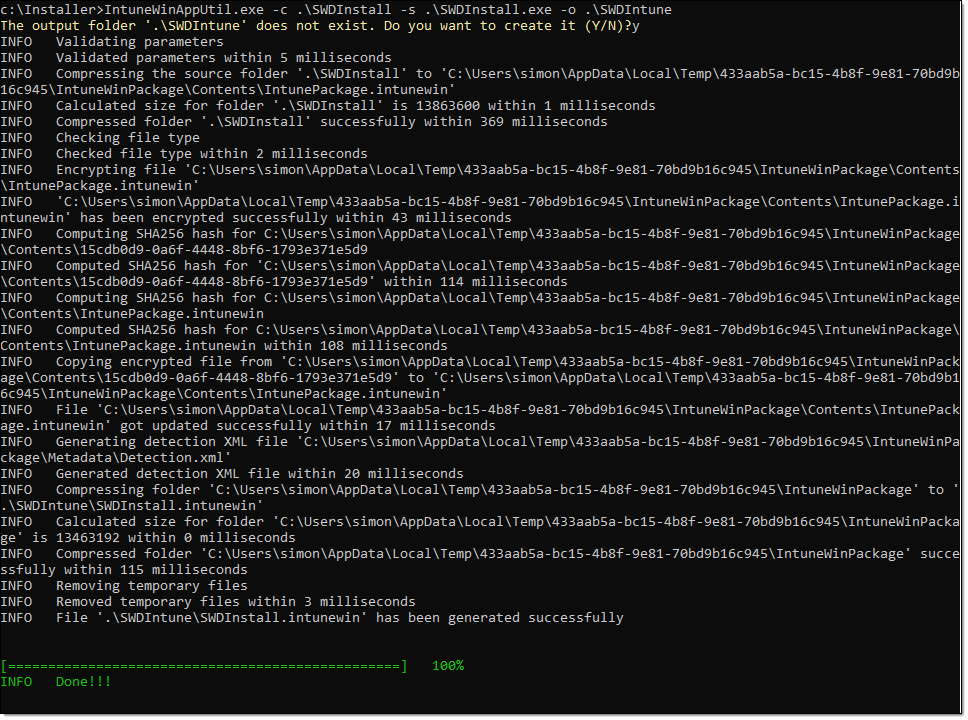Viewport: 968px width, 720px height.
Task: Click '.\SWDIntune\SWDInstall.intunewin' destination line
Action: 131,506
